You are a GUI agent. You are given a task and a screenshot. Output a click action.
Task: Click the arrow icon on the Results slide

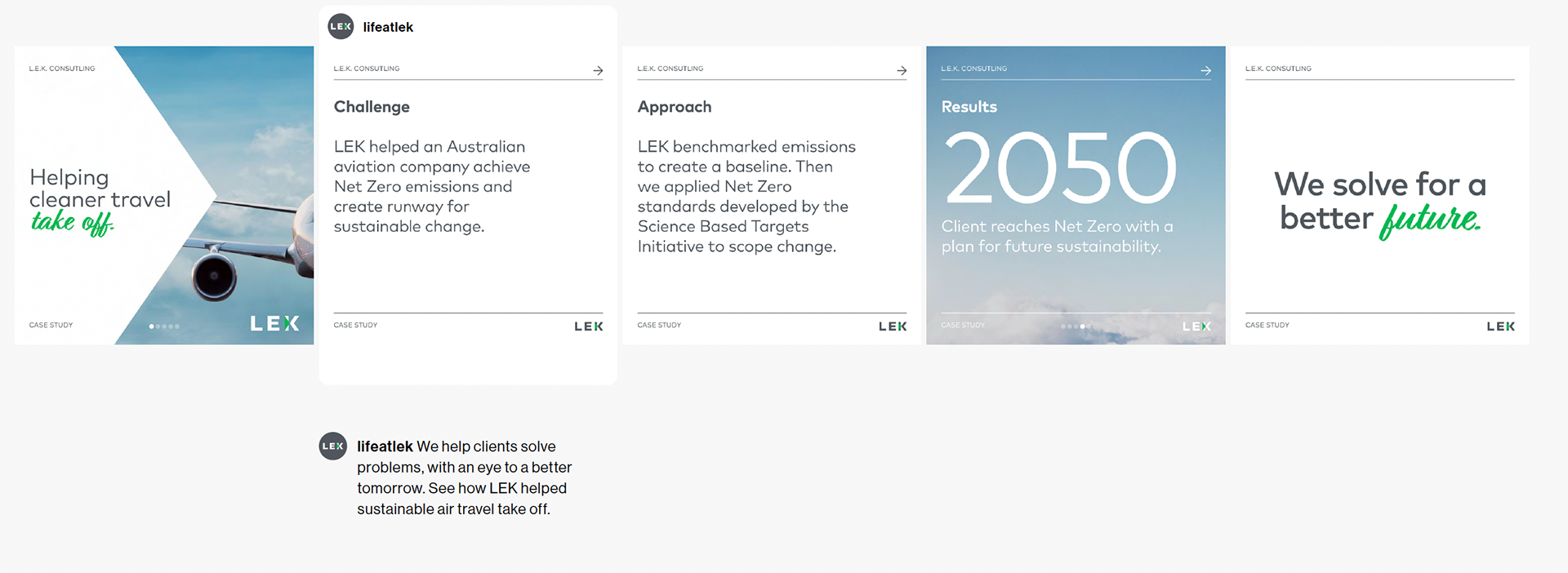point(1205,71)
